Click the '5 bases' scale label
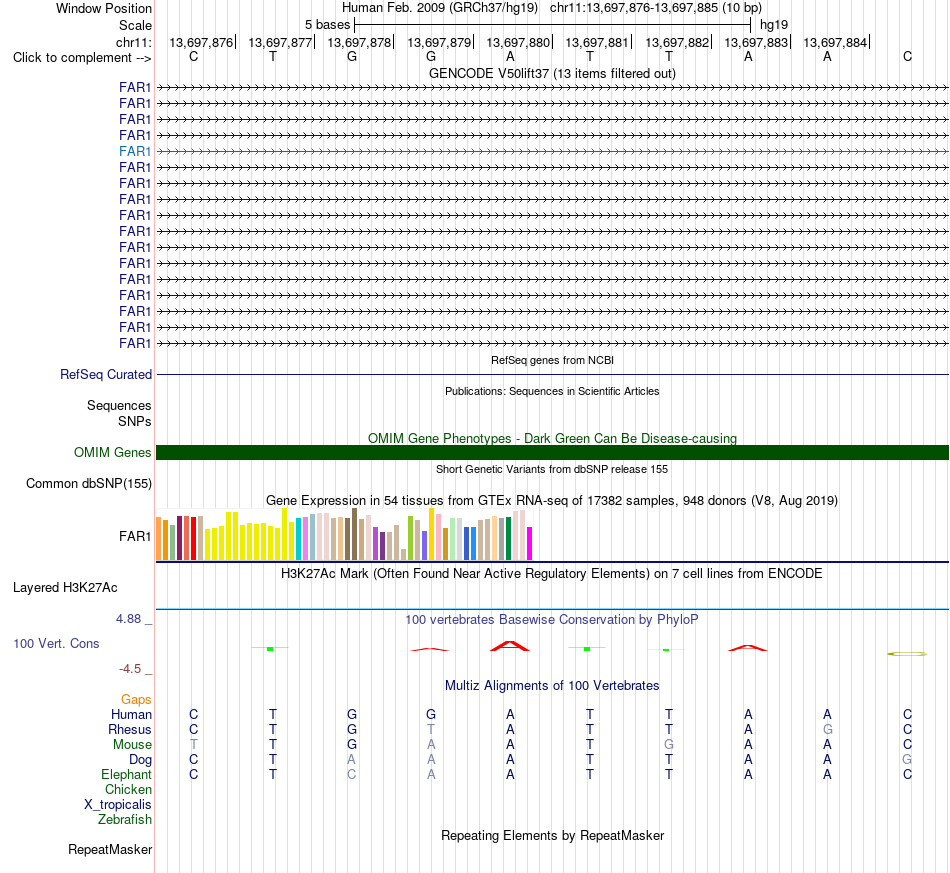Viewport: 950px width, 873px height. click(327, 25)
